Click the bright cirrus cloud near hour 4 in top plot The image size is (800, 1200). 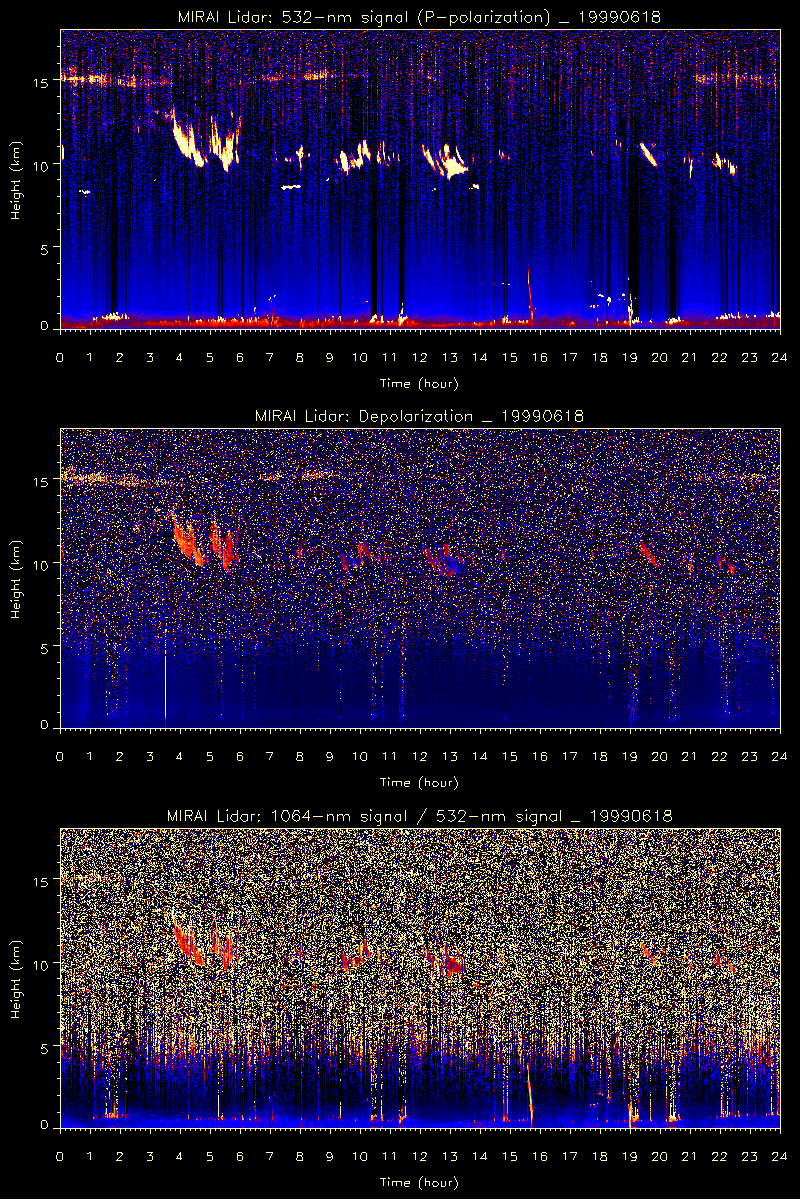point(185,140)
